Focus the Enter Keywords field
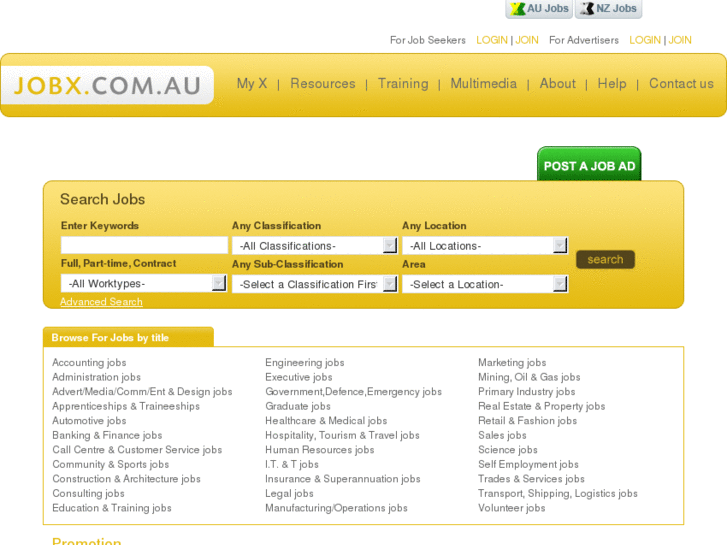 144,245
